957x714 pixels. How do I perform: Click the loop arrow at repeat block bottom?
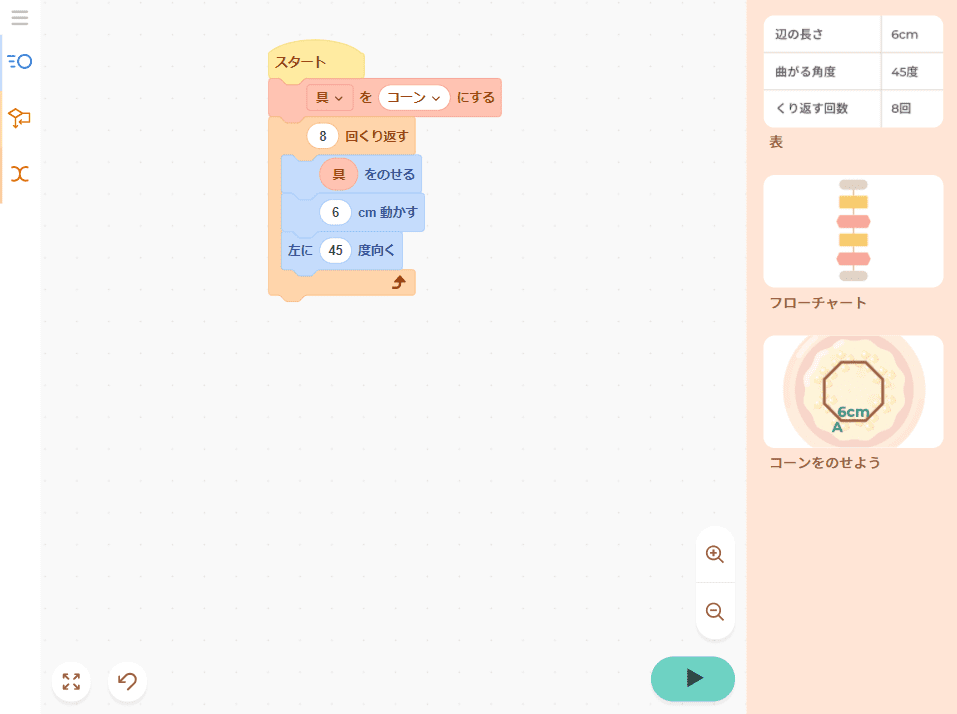point(398,283)
